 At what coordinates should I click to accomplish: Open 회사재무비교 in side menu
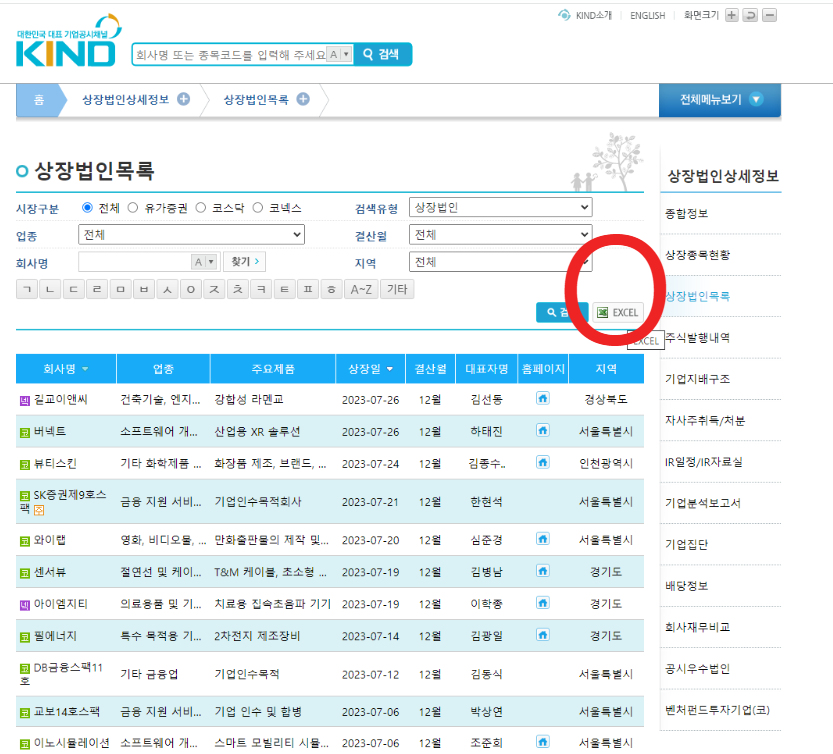click(x=698, y=627)
